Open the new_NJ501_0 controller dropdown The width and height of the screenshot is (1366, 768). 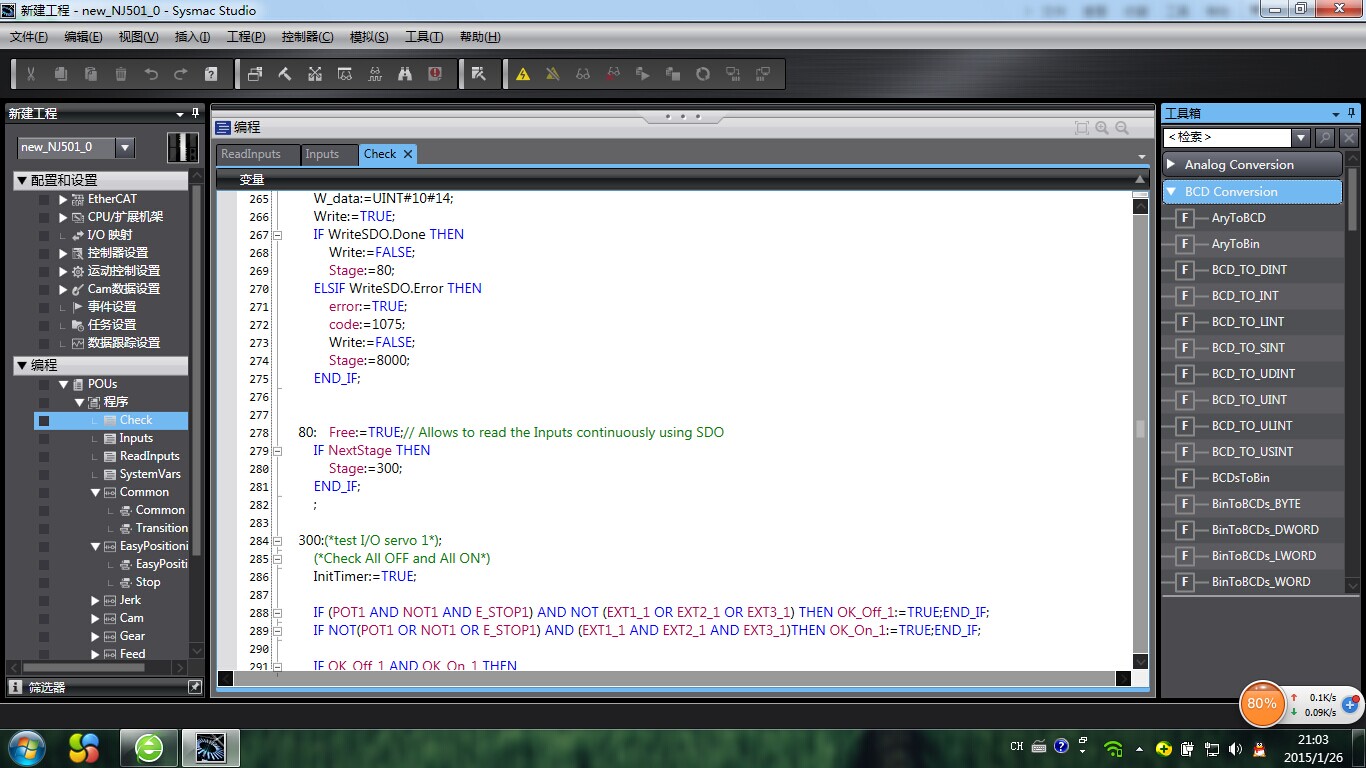[125, 147]
